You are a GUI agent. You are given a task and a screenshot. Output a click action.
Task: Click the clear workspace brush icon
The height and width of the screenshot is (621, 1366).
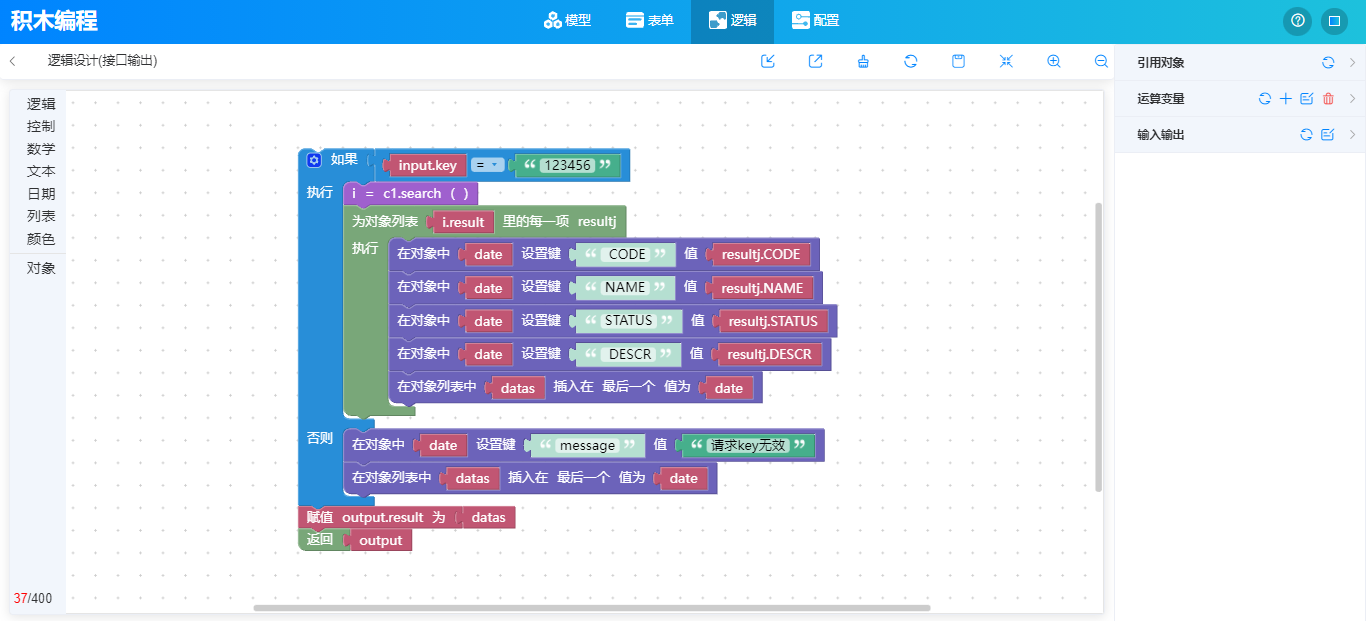(x=863, y=61)
